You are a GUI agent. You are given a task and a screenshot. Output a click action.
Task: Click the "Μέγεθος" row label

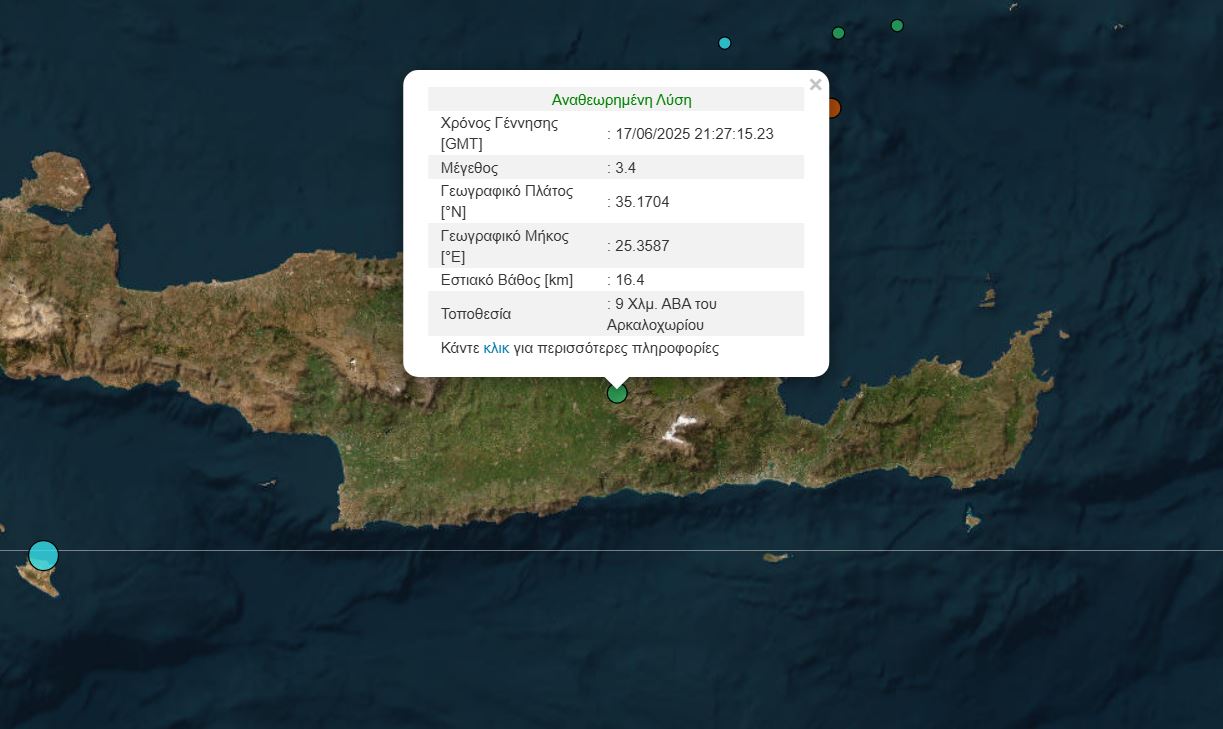point(469,168)
